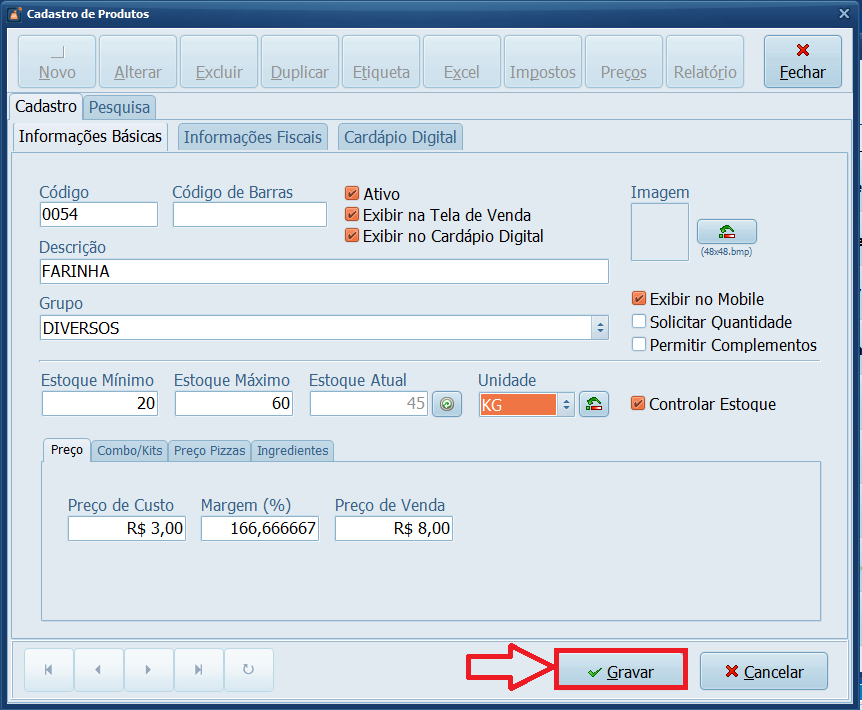
Task: Open the Unidade dropdown showing KG
Action: click(565, 404)
